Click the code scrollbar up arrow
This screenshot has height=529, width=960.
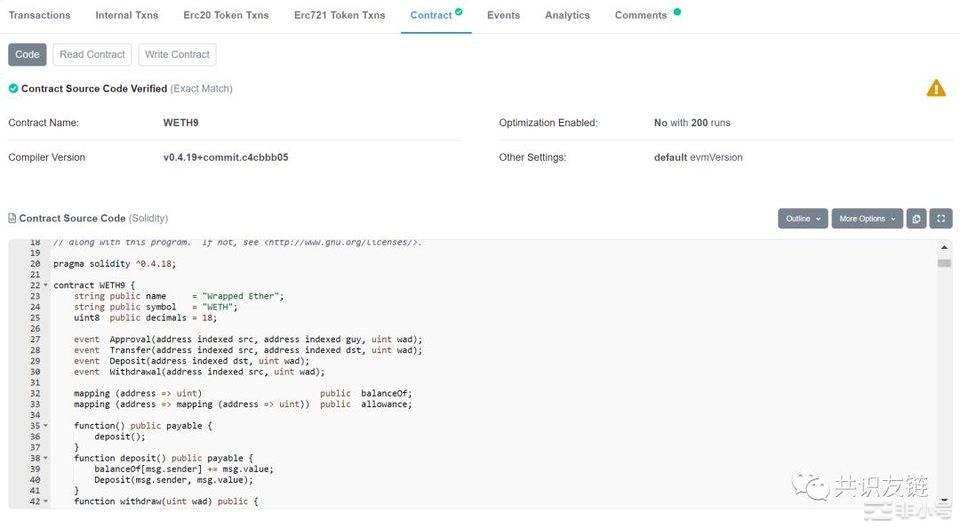(x=944, y=247)
